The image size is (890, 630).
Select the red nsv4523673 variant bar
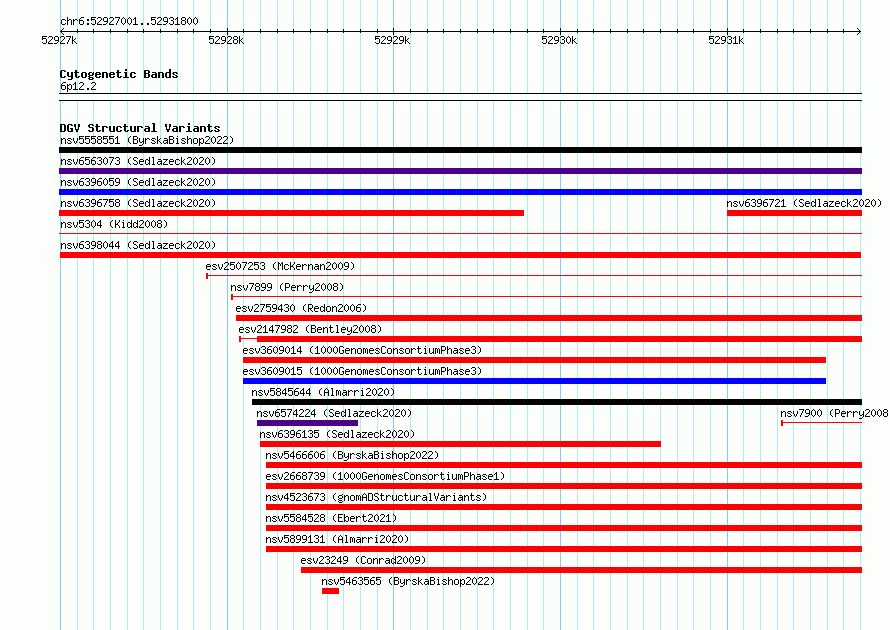click(x=564, y=507)
